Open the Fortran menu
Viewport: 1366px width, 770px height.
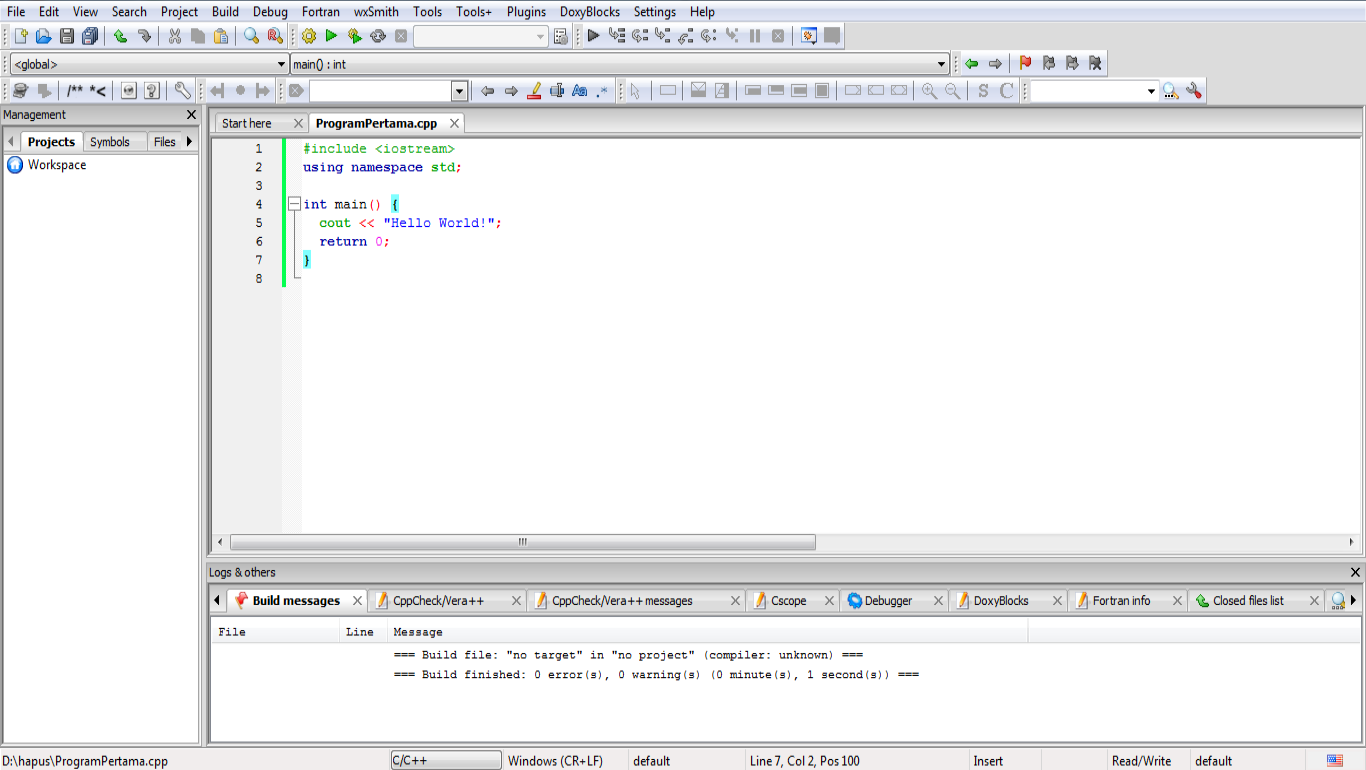coord(320,11)
